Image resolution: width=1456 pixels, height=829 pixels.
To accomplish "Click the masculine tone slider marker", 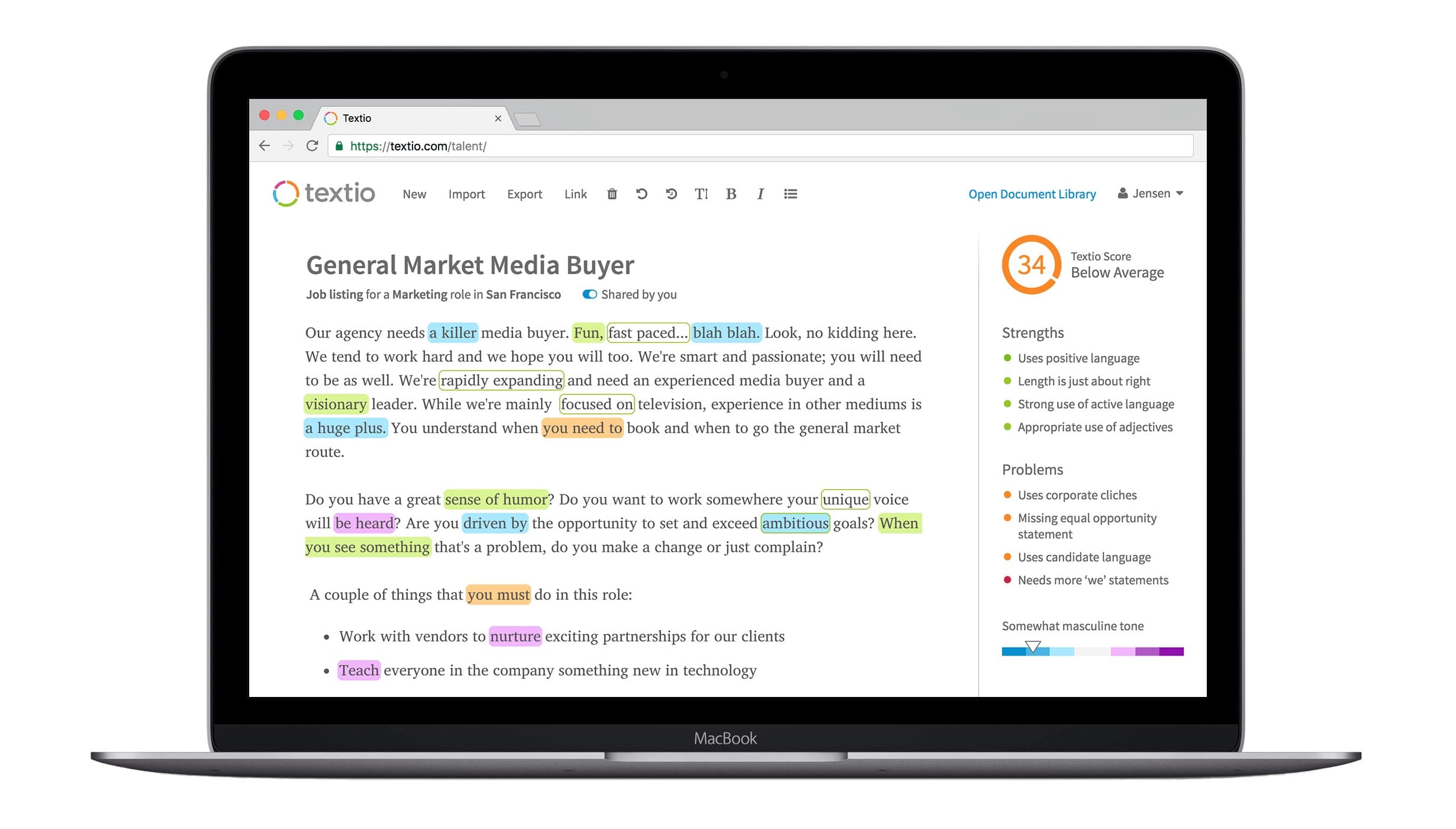I will pyautogui.click(x=1033, y=647).
